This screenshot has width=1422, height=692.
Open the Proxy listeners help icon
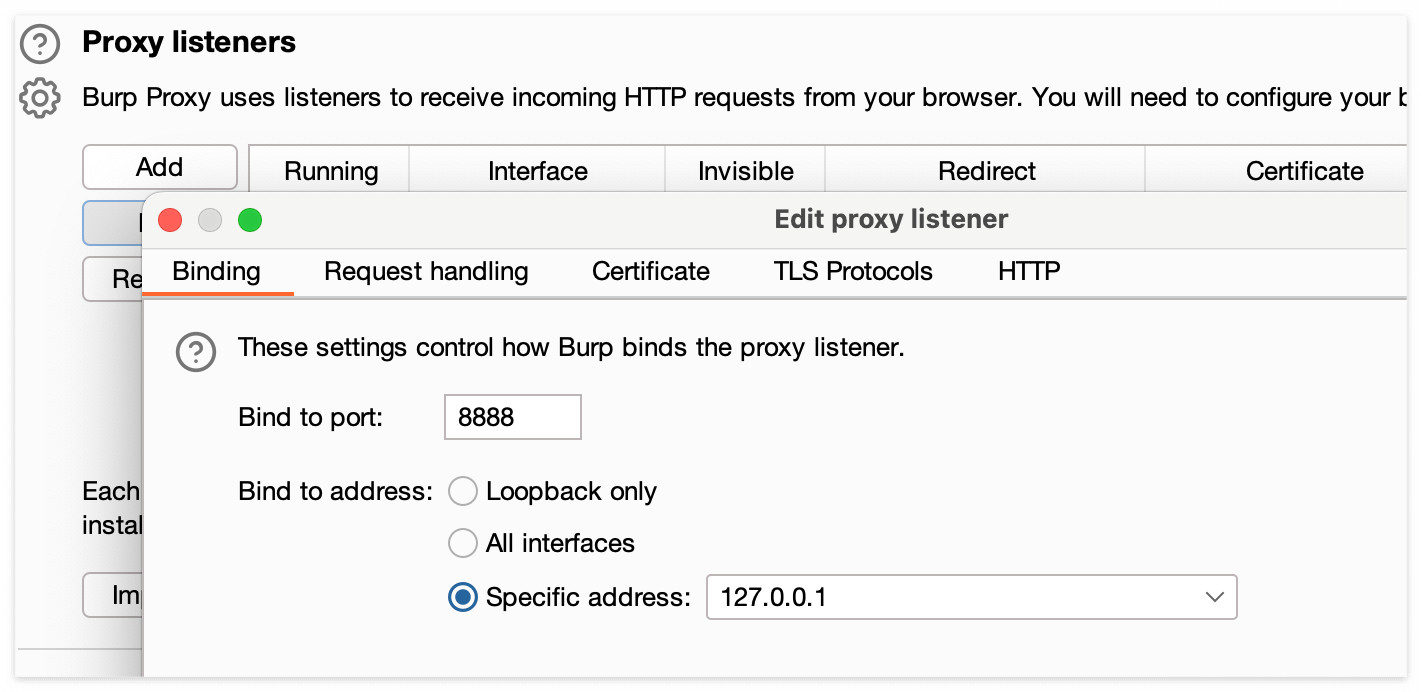pyautogui.click(x=39, y=44)
